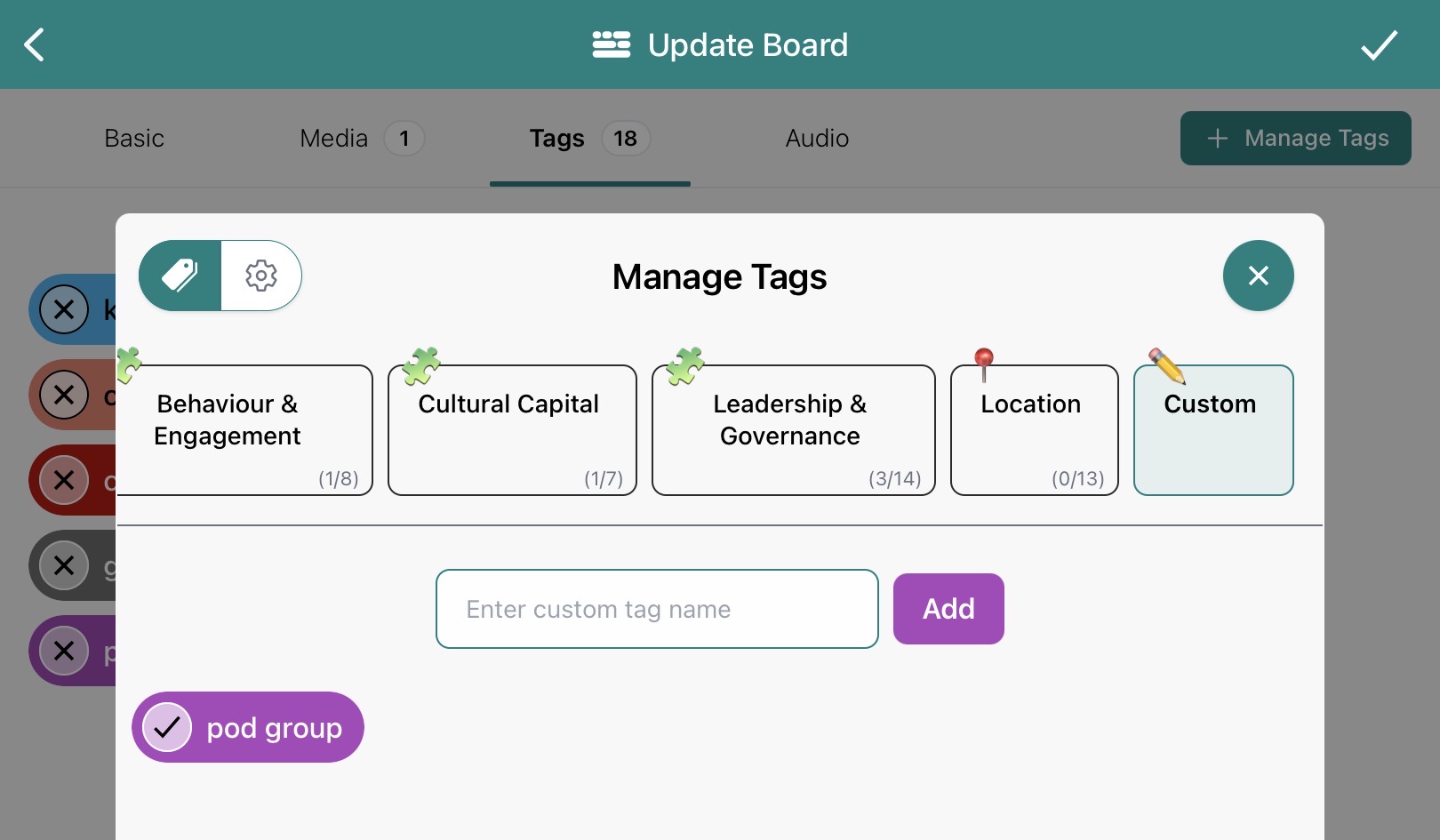Viewport: 1440px width, 840px height.
Task: Deselect the pod group tag checkmark
Action: click(167, 727)
